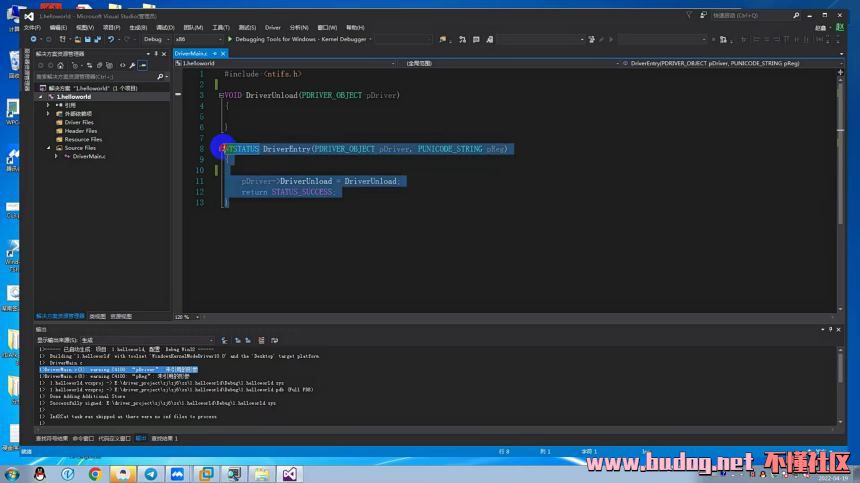This screenshot has width=860, height=483.
Task: Open the Driver menu
Action: tap(273, 27)
